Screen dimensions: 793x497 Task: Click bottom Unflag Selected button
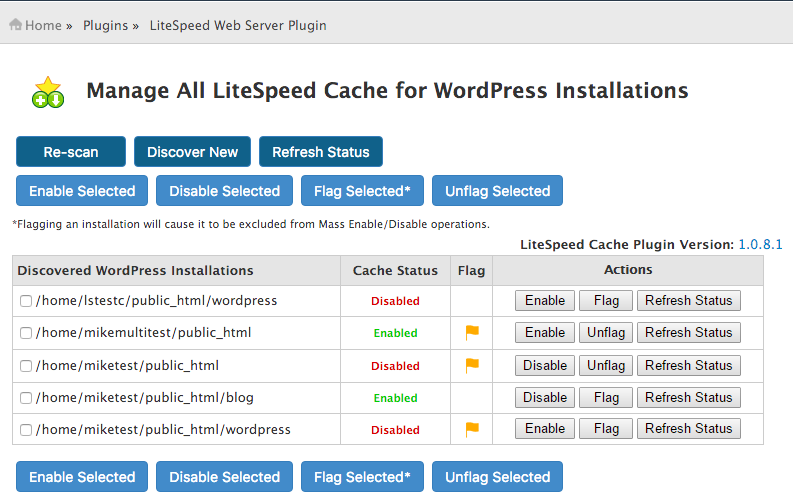[x=497, y=476]
